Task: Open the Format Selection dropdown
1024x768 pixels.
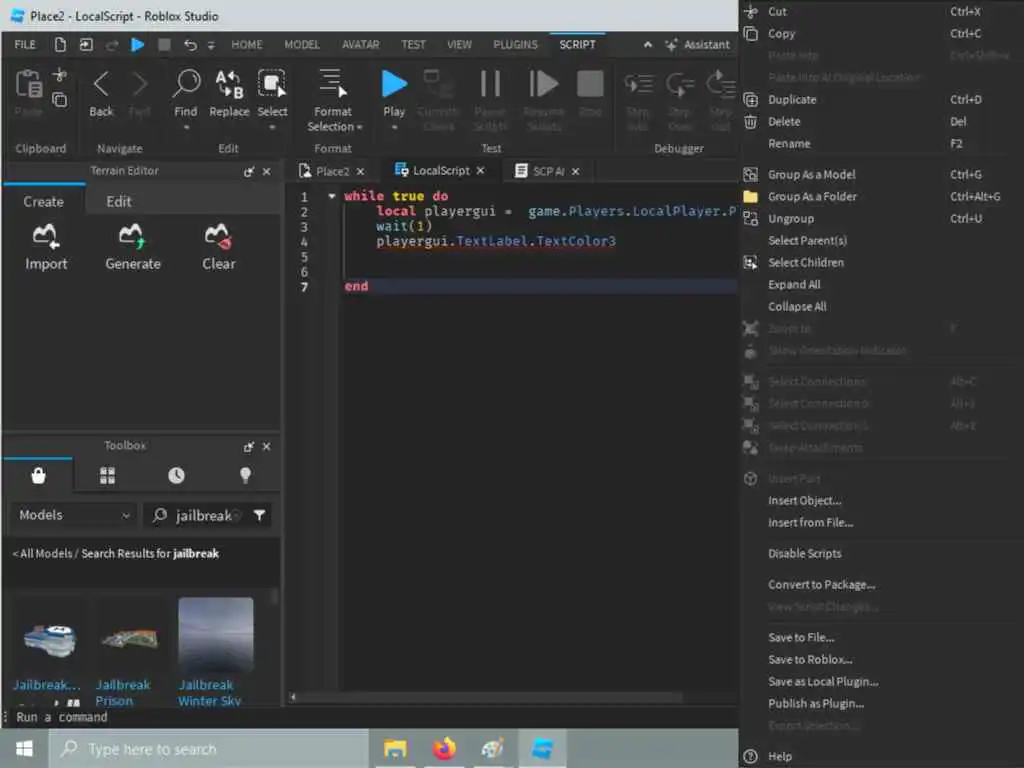Action: pos(334,127)
